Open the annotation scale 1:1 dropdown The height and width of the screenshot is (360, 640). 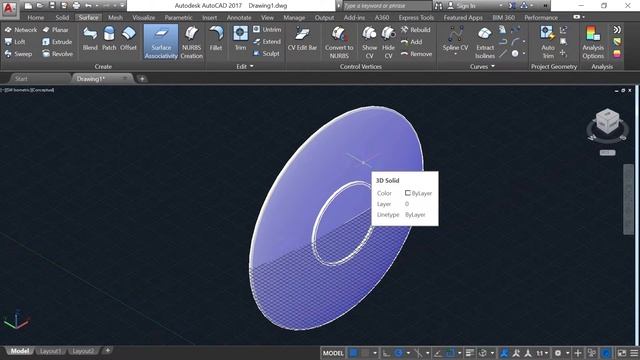click(x=542, y=353)
